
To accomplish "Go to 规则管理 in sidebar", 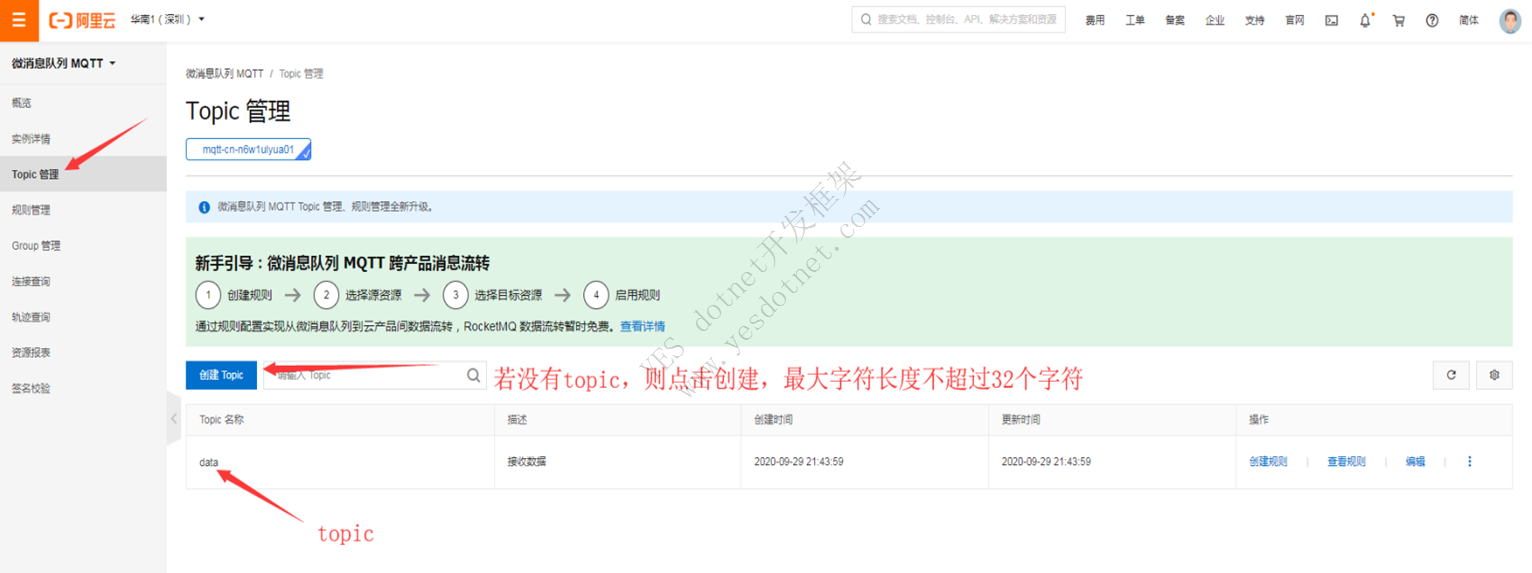I will click(x=31, y=210).
